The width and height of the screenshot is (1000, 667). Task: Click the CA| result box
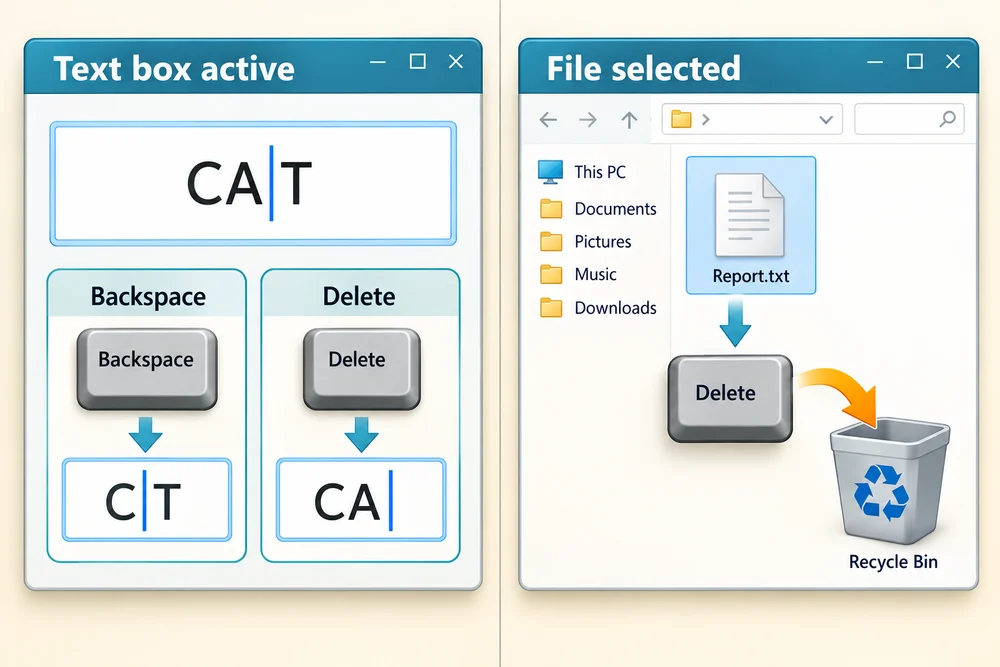point(361,500)
